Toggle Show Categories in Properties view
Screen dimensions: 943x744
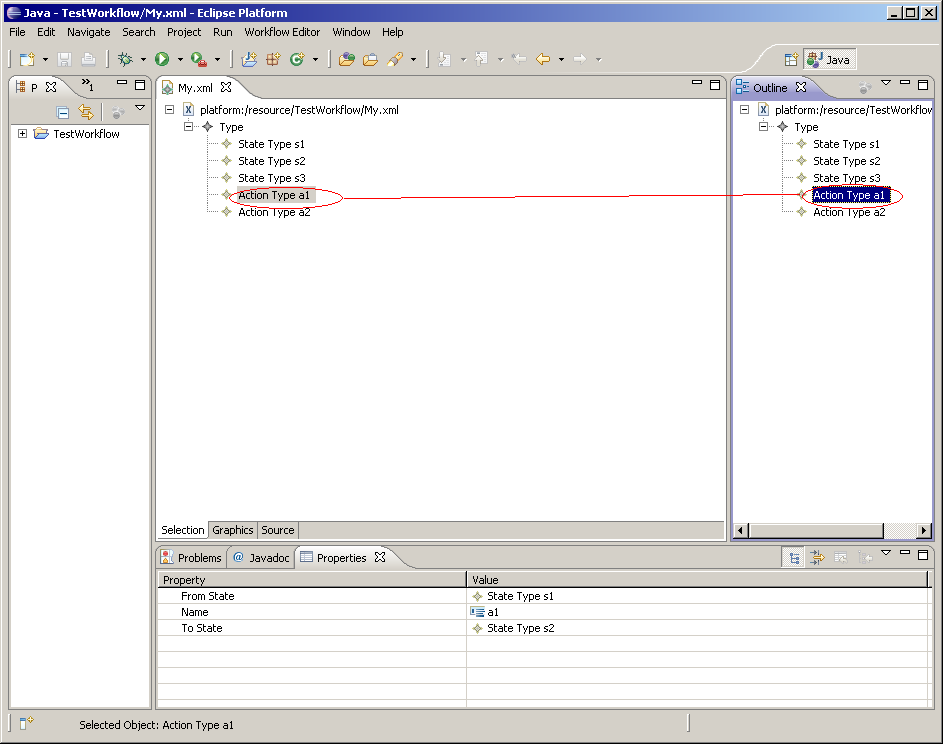pos(794,558)
